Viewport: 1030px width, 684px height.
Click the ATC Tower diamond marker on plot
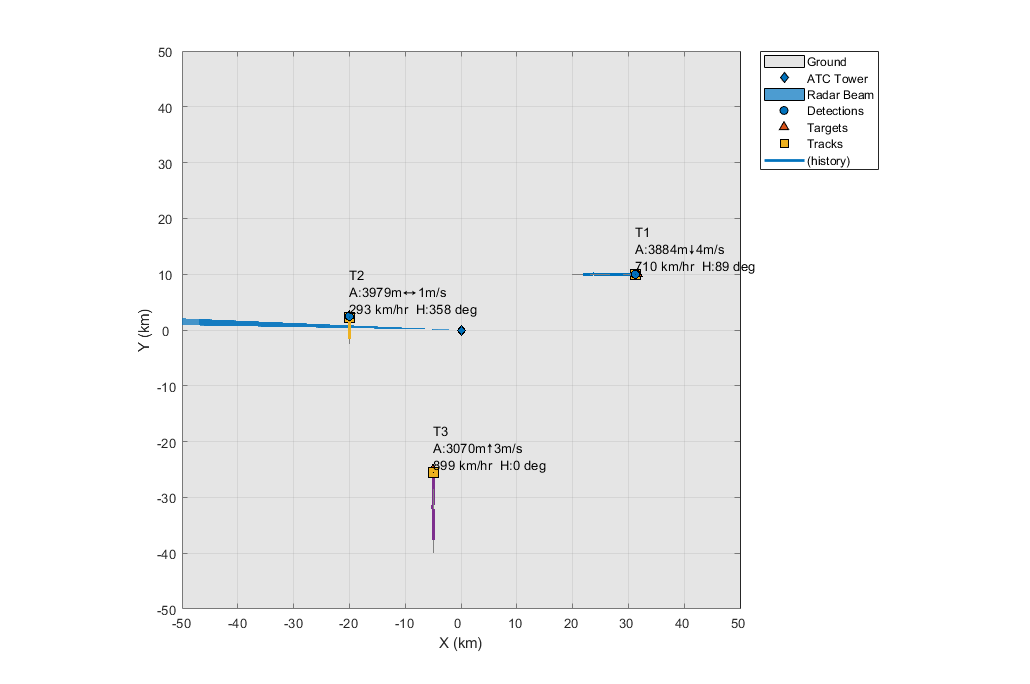461,331
